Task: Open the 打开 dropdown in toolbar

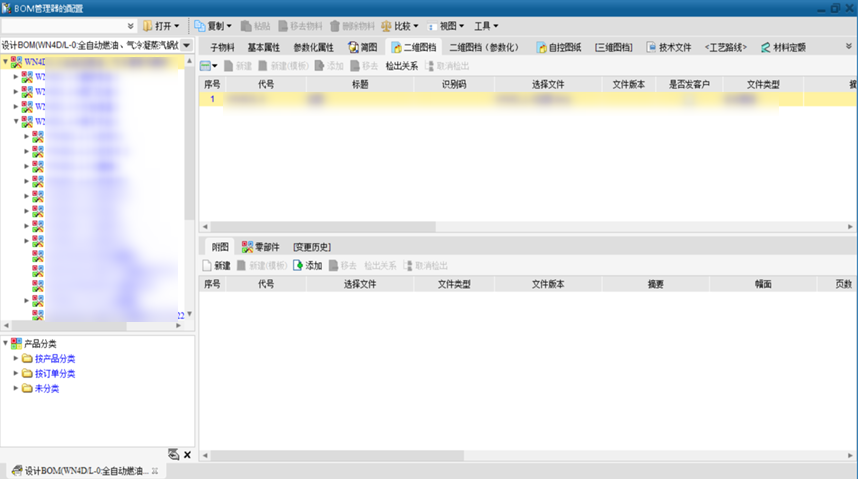Action: point(161,26)
